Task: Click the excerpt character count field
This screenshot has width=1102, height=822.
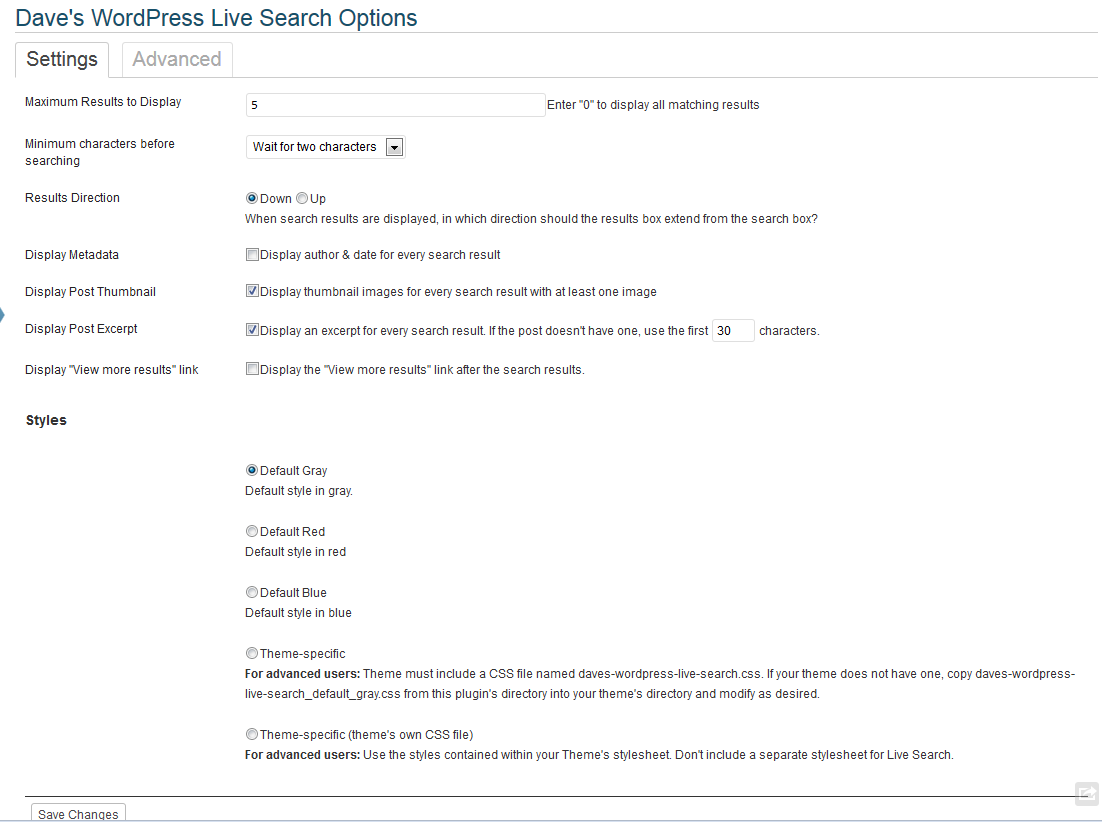Action: point(733,330)
